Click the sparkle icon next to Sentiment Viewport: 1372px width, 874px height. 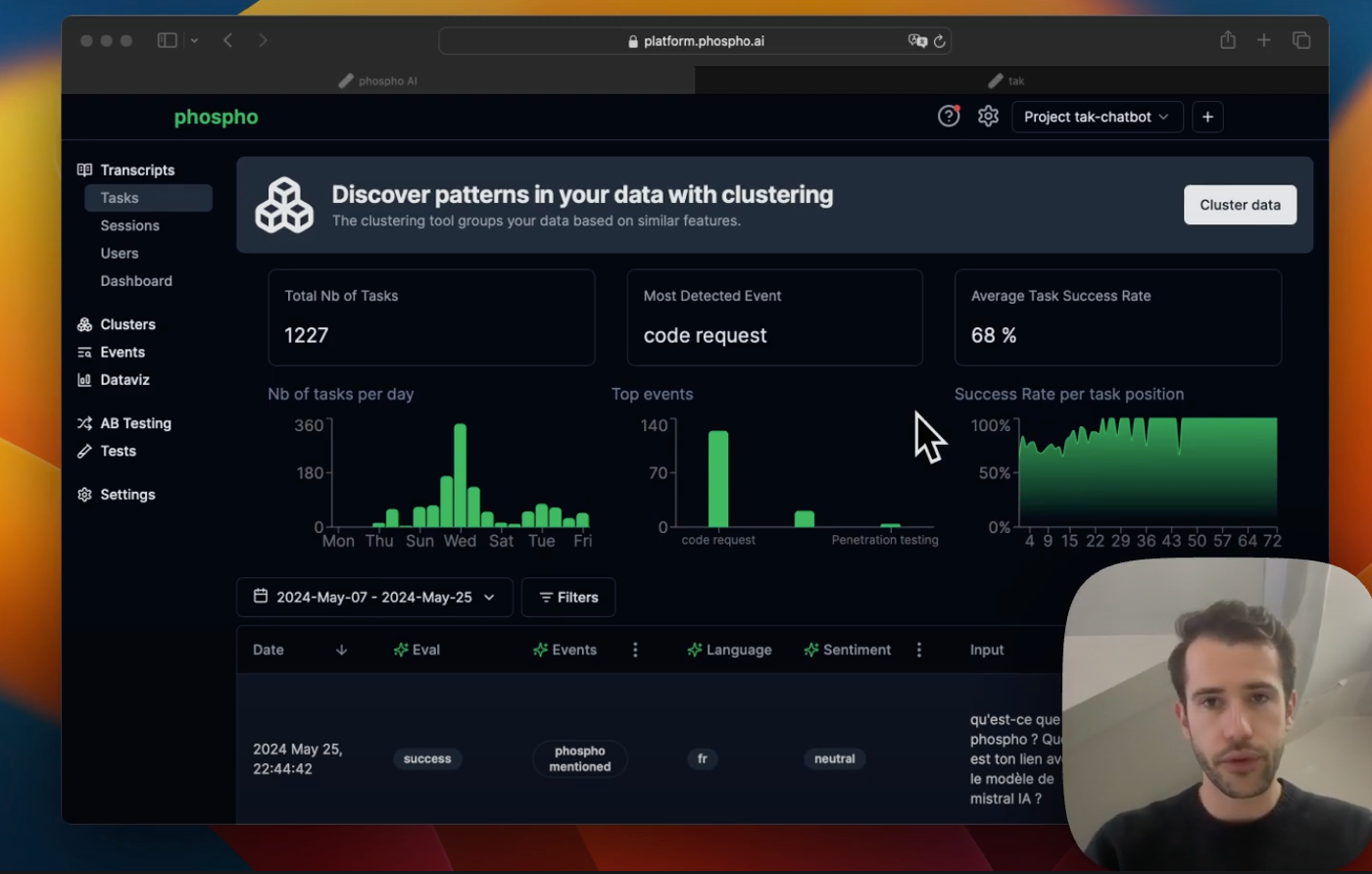pyautogui.click(x=811, y=650)
